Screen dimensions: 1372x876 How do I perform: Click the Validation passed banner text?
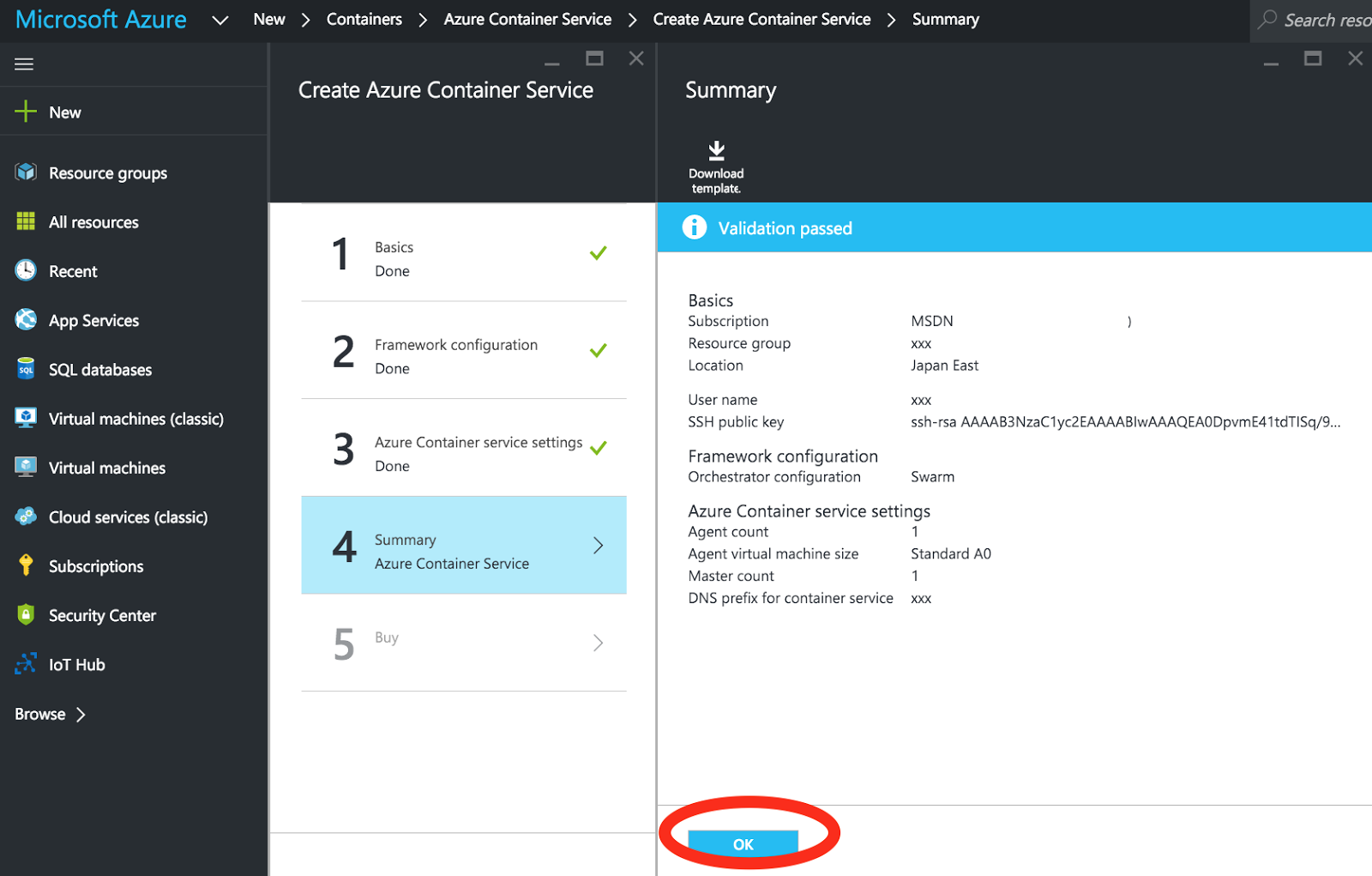tap(785, 228)
